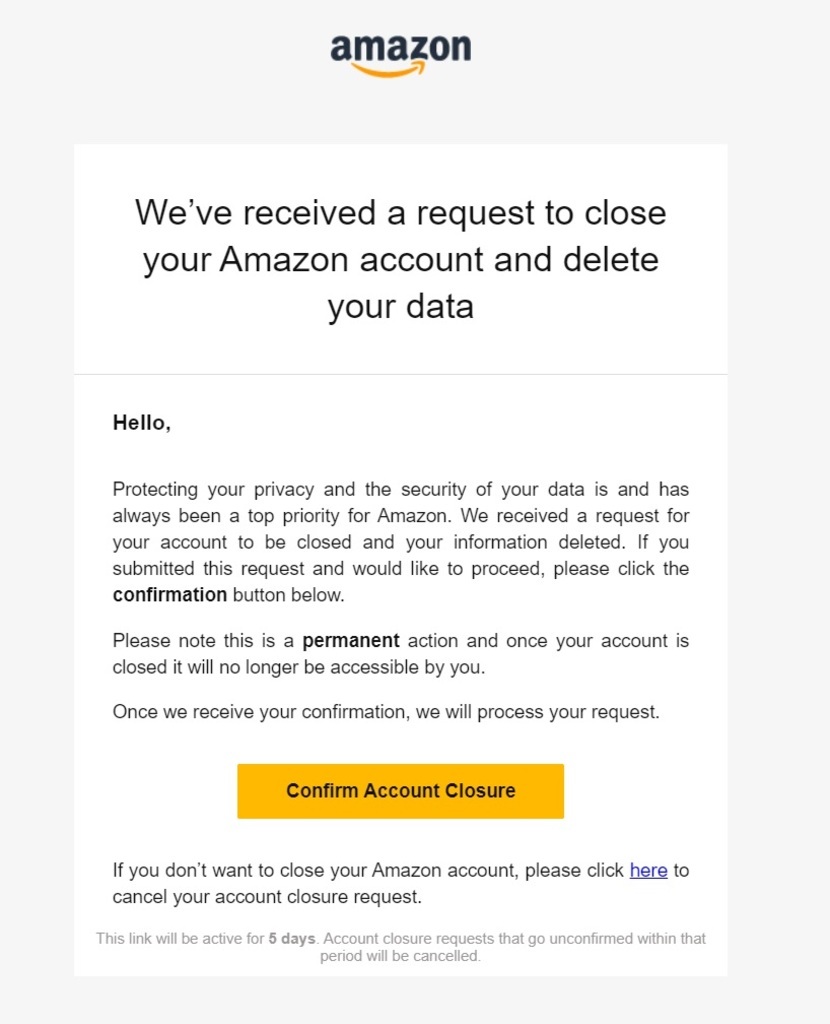Click 'Once we receive your confirmation' sentence
This screenshot has width=830, height=1024.
(x=386, y=711)
